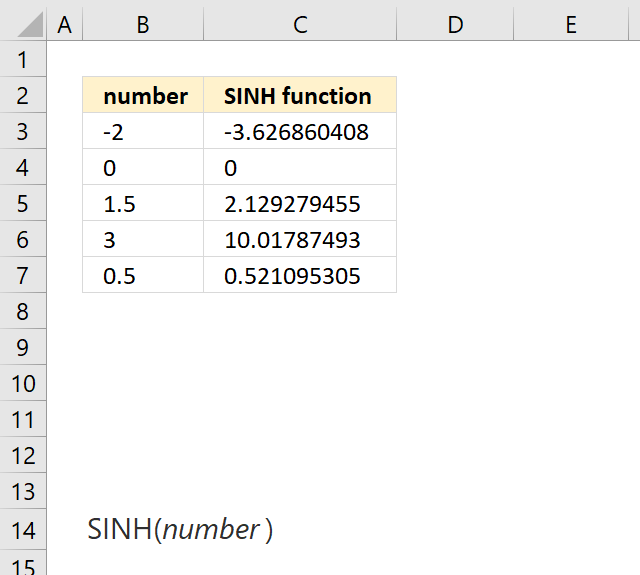Select column B header
640x575 pixels.
tap(143, 24)
